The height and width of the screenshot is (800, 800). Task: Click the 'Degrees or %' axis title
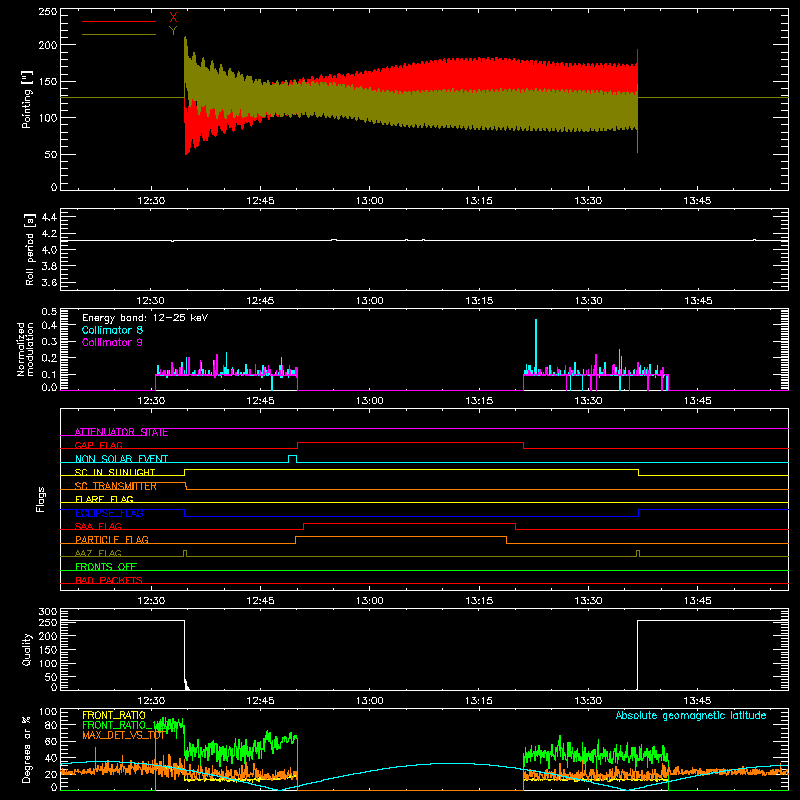27,749
